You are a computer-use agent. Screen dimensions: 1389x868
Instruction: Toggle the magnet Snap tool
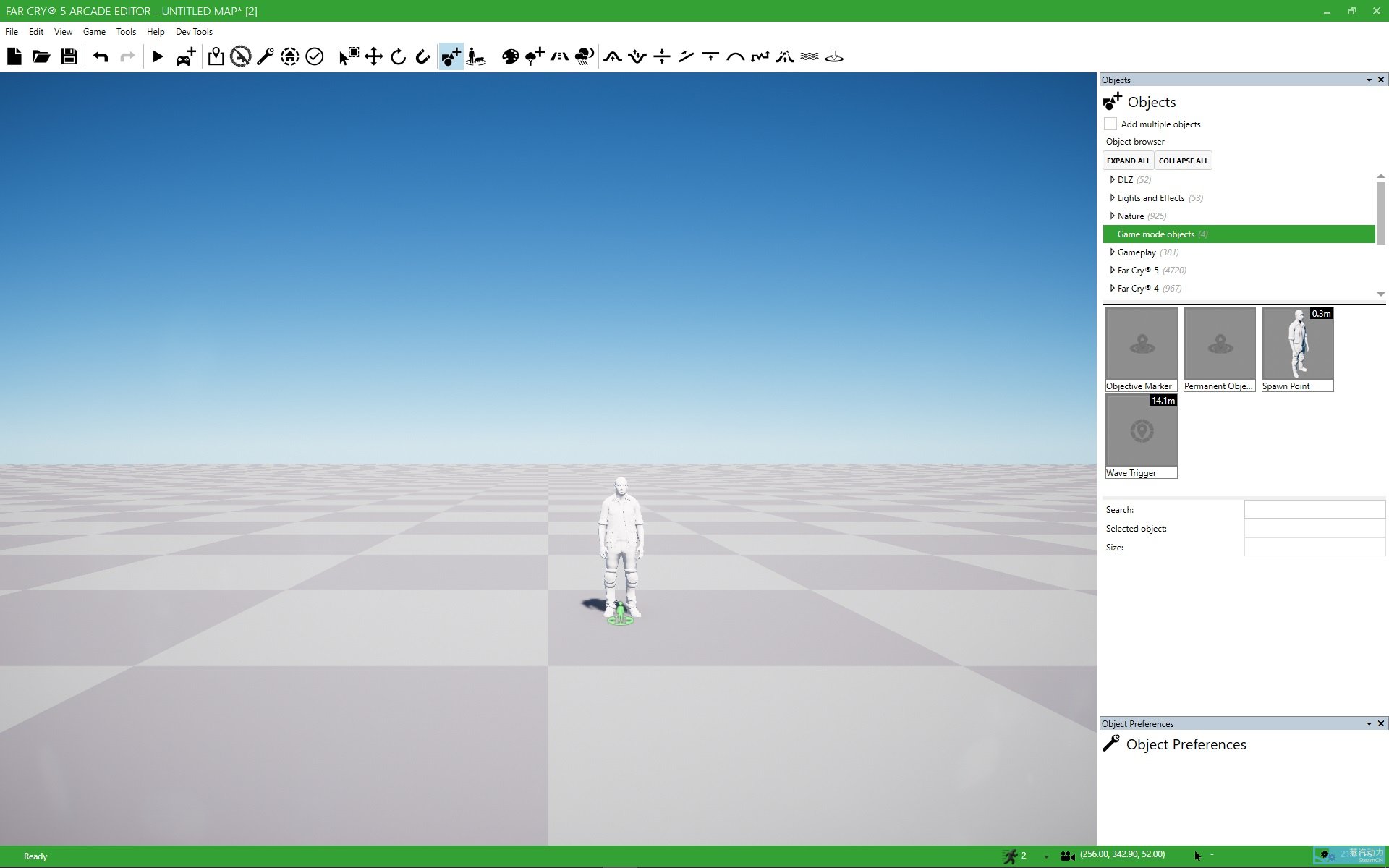click(x=422, y=56)
